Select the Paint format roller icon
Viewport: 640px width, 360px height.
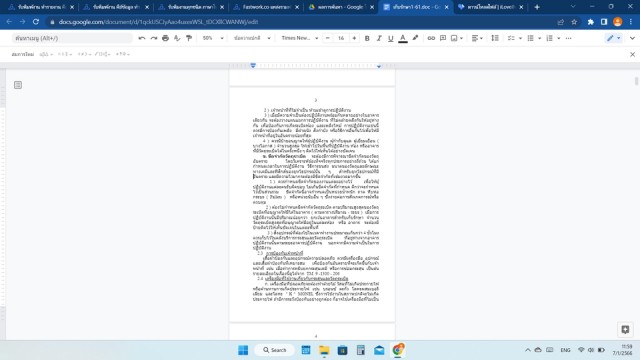pos(189,38)
